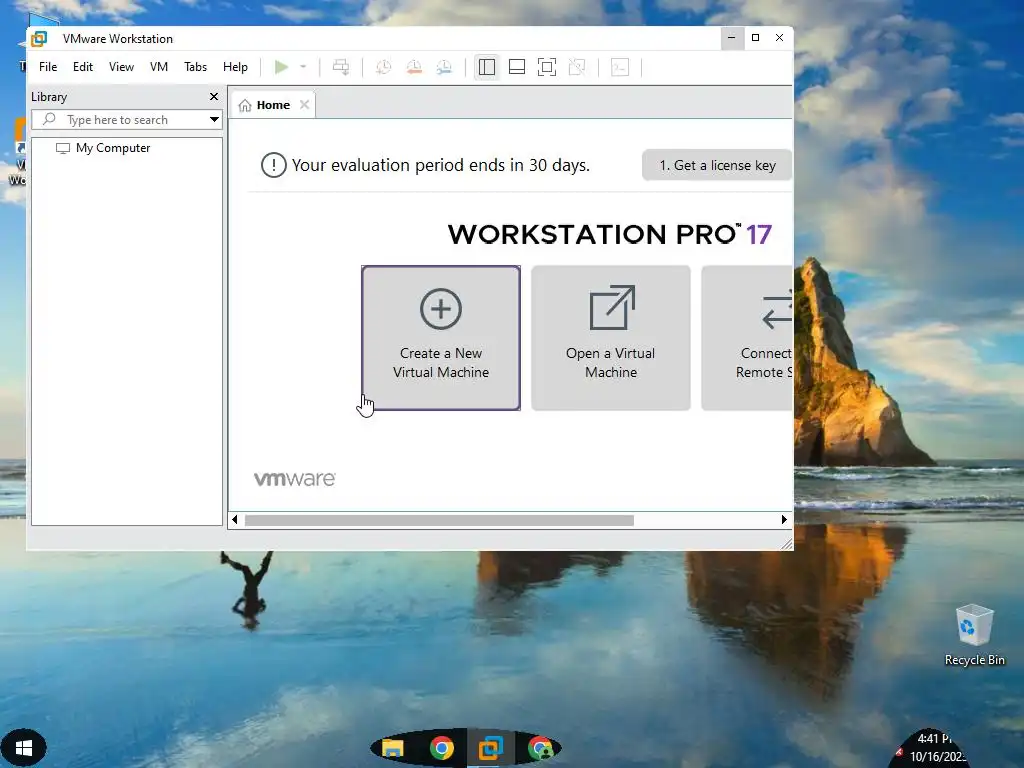1024x768 pixels.
Task: Open the VM menu
Action: click(x=159, y=67)
